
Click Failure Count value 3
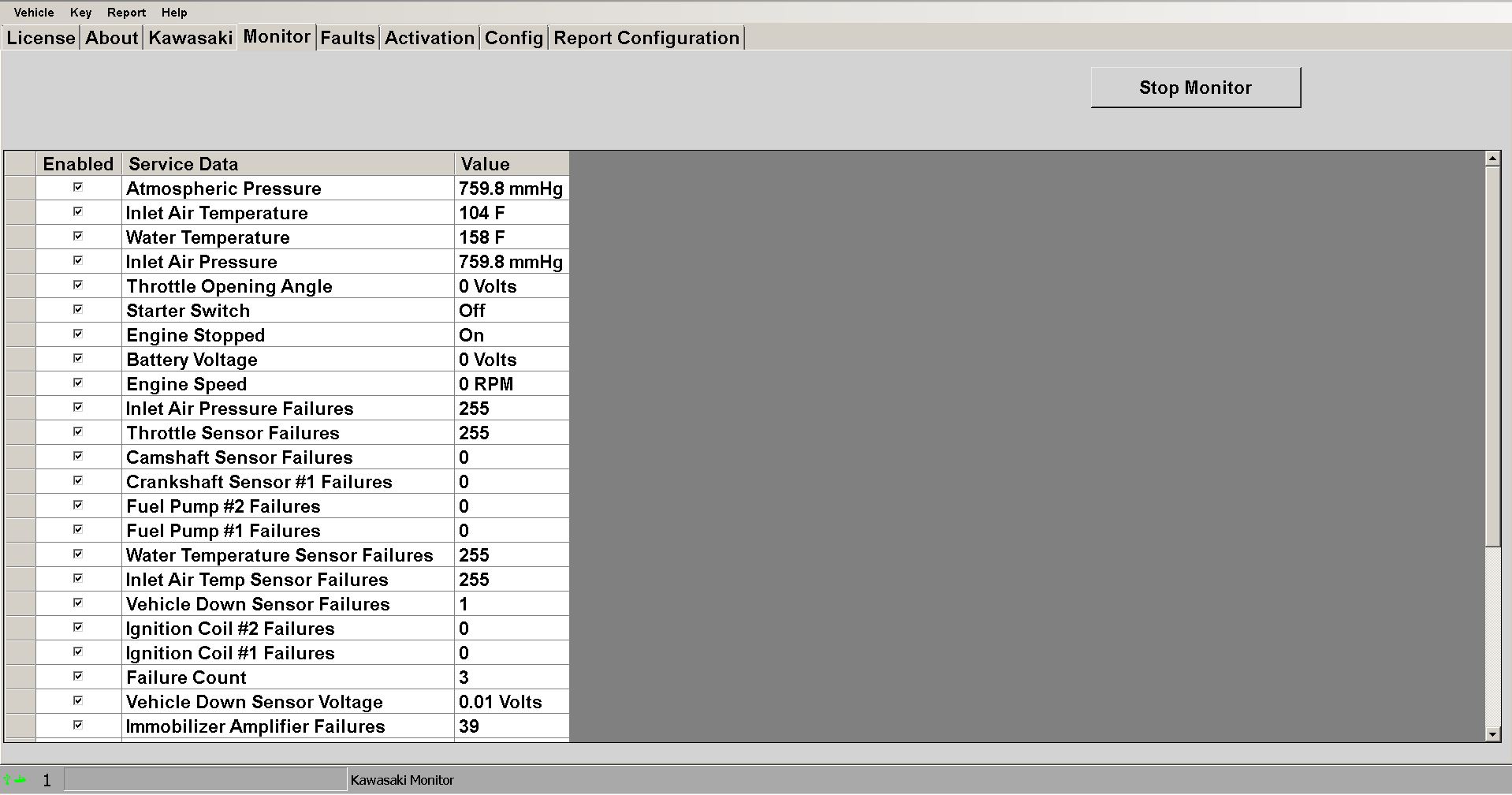point(464,677)
